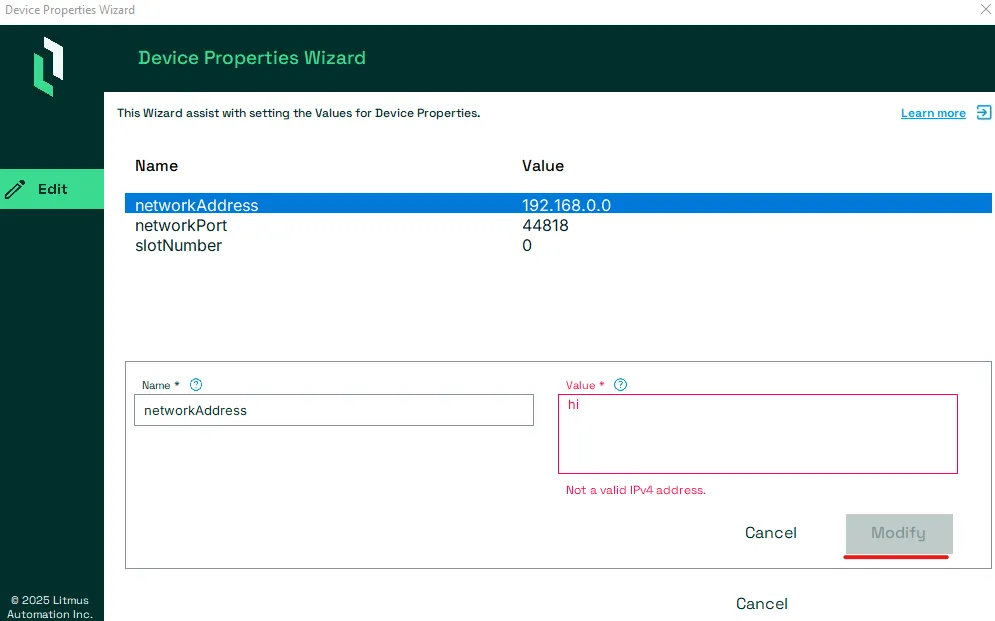Click the help icon next to Name
The width and height of the screenshot is (995, 621).
coord(196,384)
